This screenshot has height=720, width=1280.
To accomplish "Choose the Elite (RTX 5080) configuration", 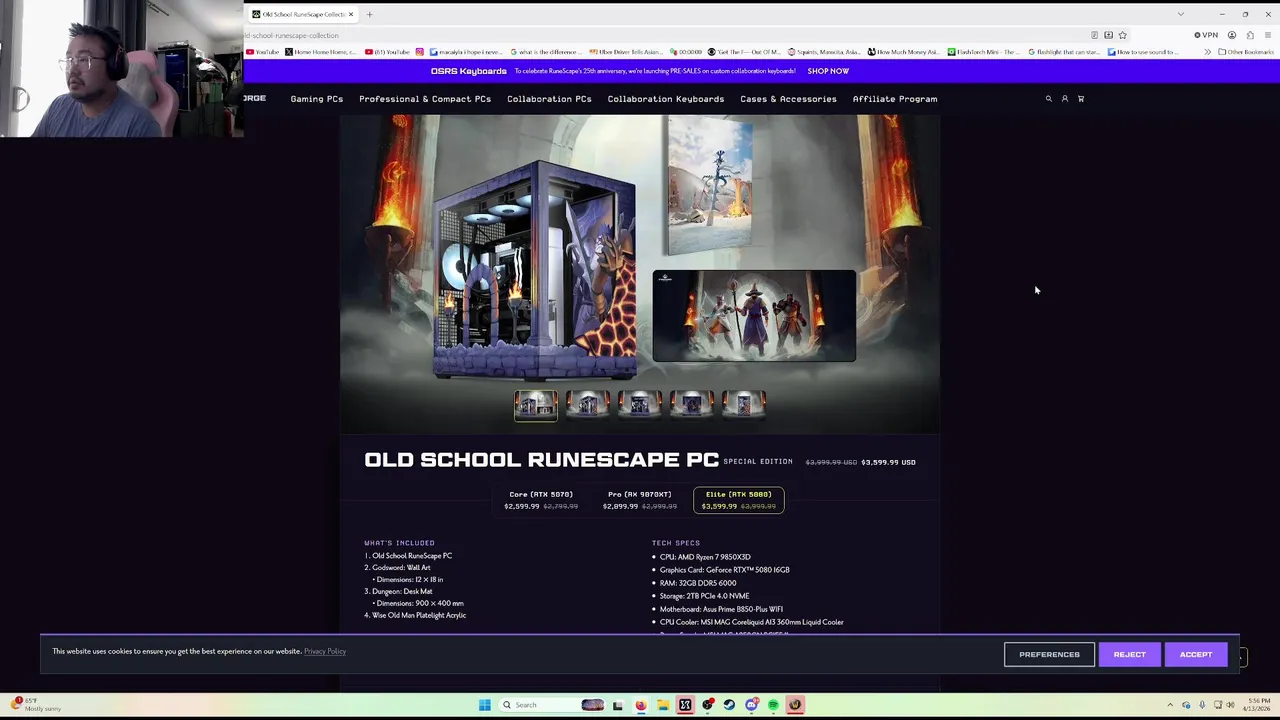I will click(739, 500).
